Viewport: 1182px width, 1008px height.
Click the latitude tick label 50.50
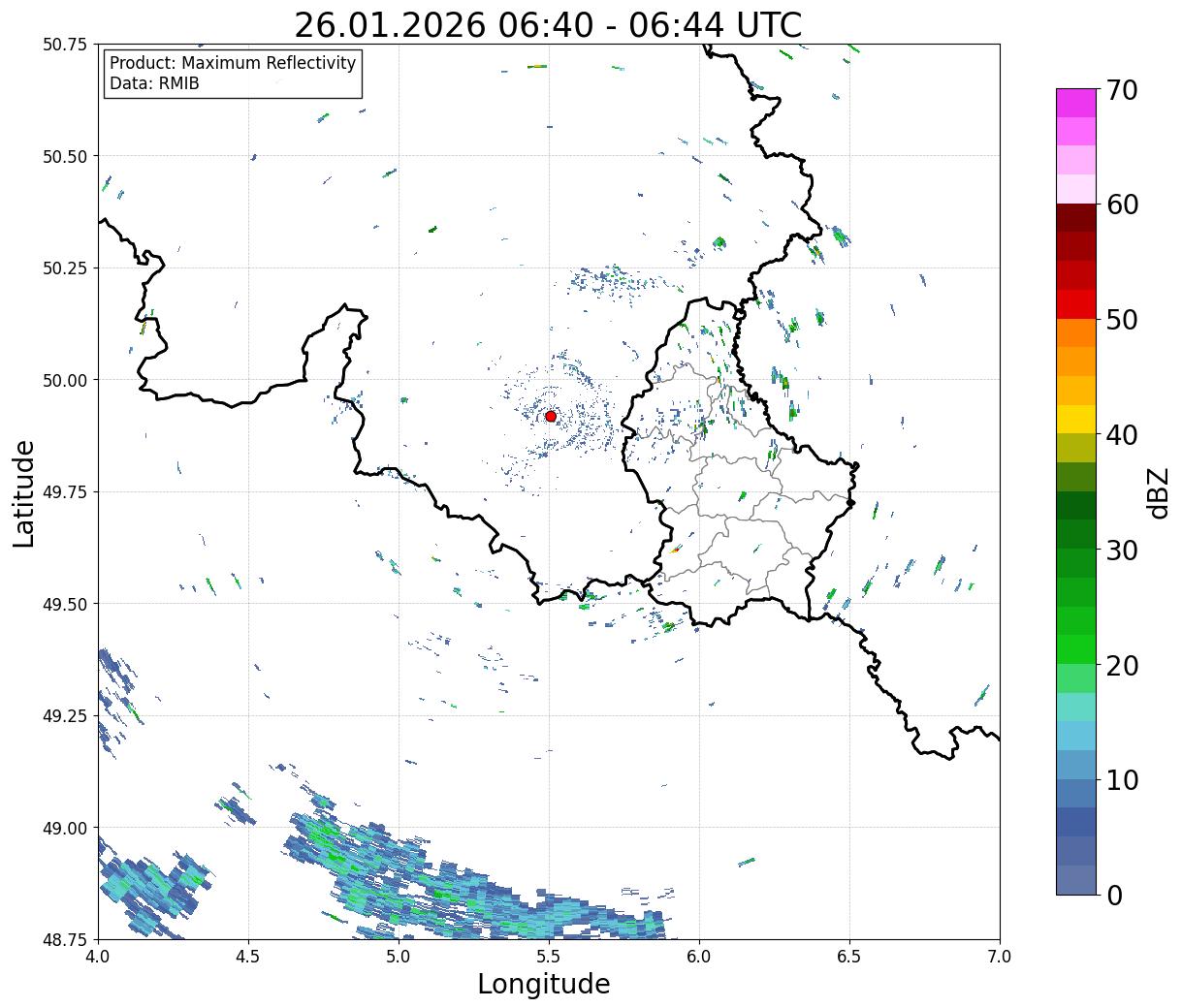65,156
